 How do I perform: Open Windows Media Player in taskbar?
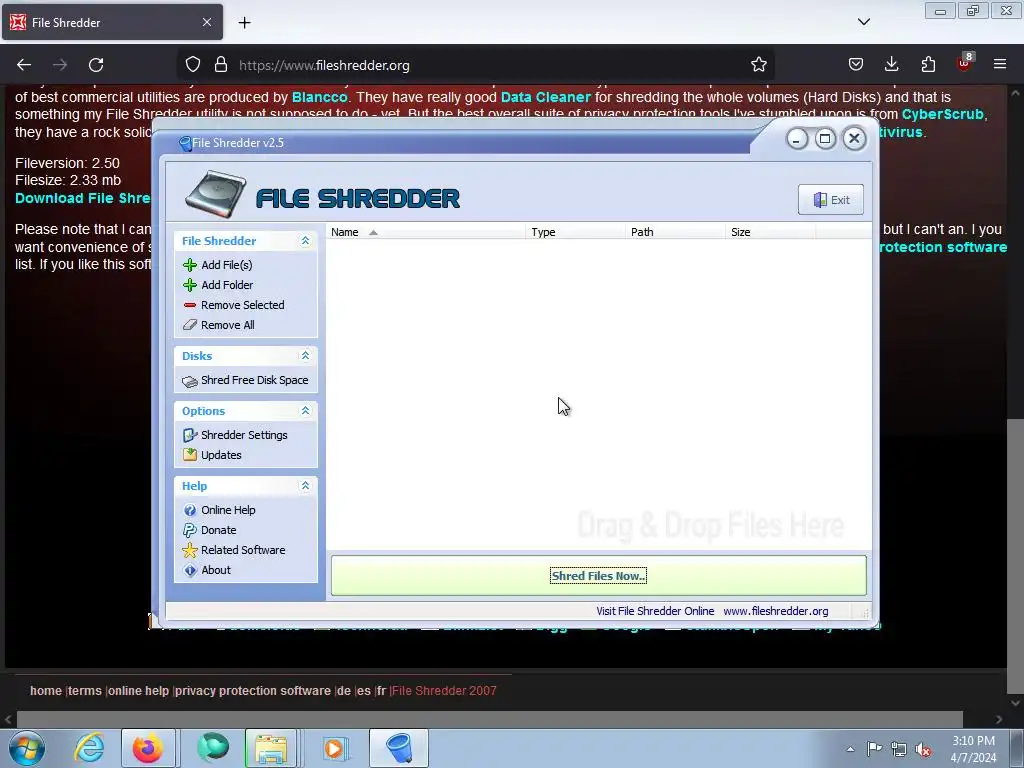click(334, 748)
